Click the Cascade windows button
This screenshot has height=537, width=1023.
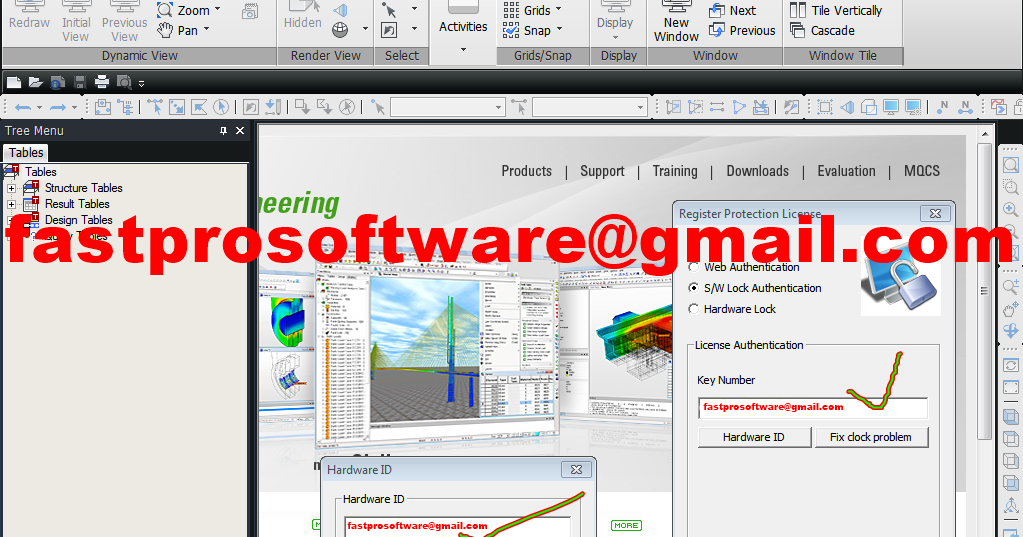822,30
